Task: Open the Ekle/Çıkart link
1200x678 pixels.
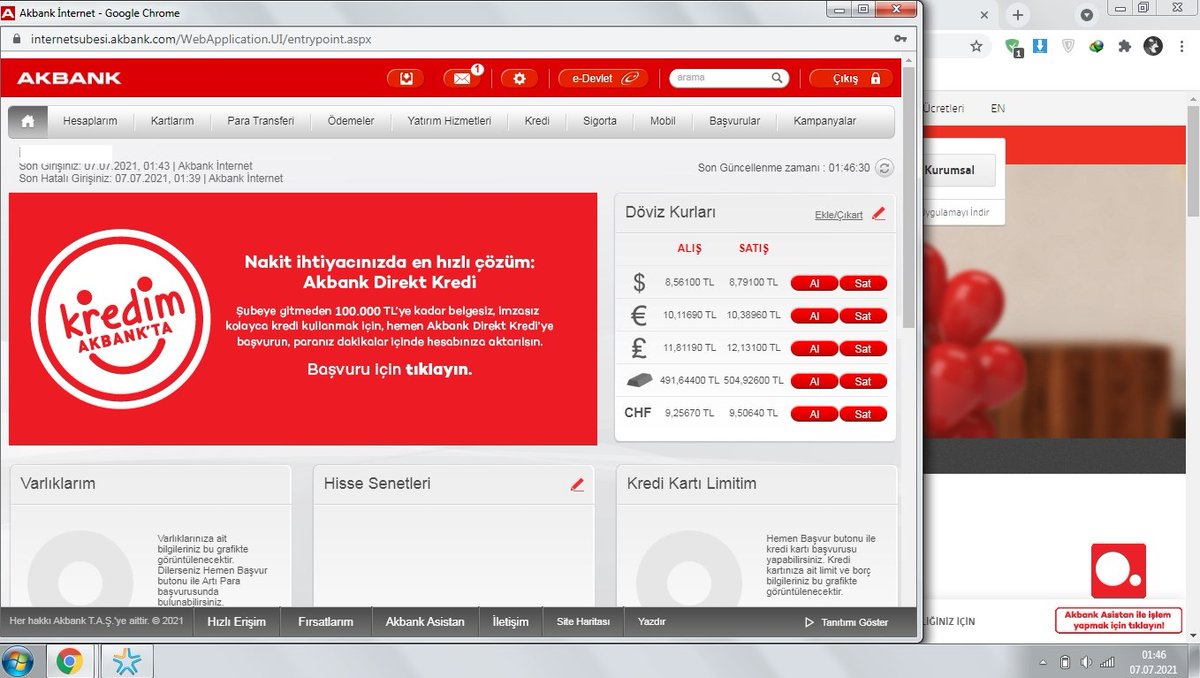Action: [839, 215]
